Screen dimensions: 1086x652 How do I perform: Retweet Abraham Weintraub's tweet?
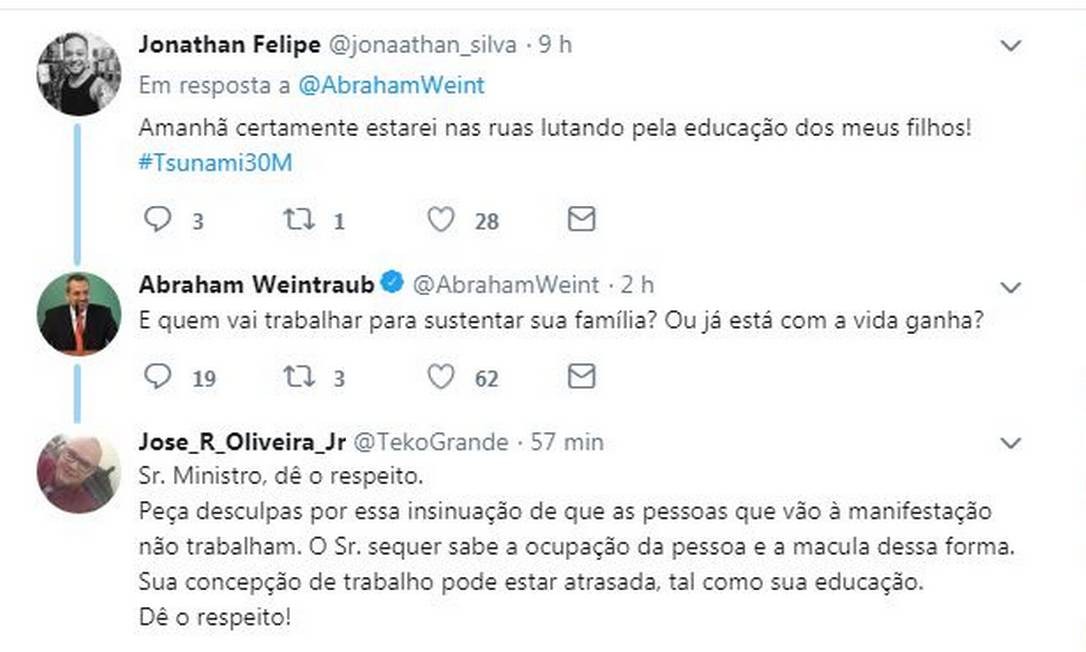click(x=299, y=376)
